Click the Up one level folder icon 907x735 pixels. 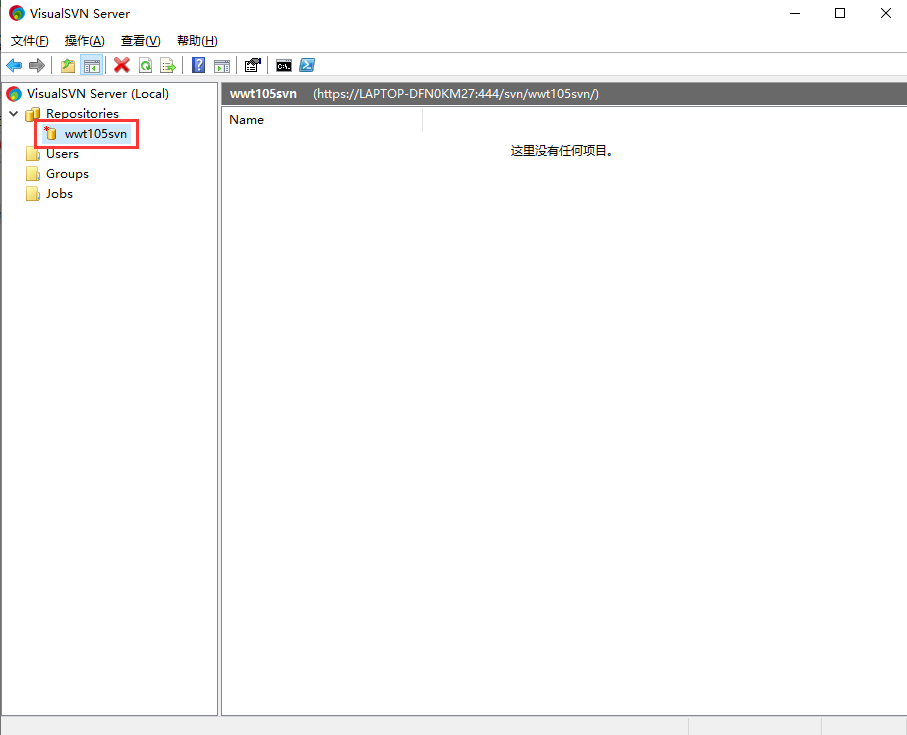pyautogui.click(x=68, y=66)
